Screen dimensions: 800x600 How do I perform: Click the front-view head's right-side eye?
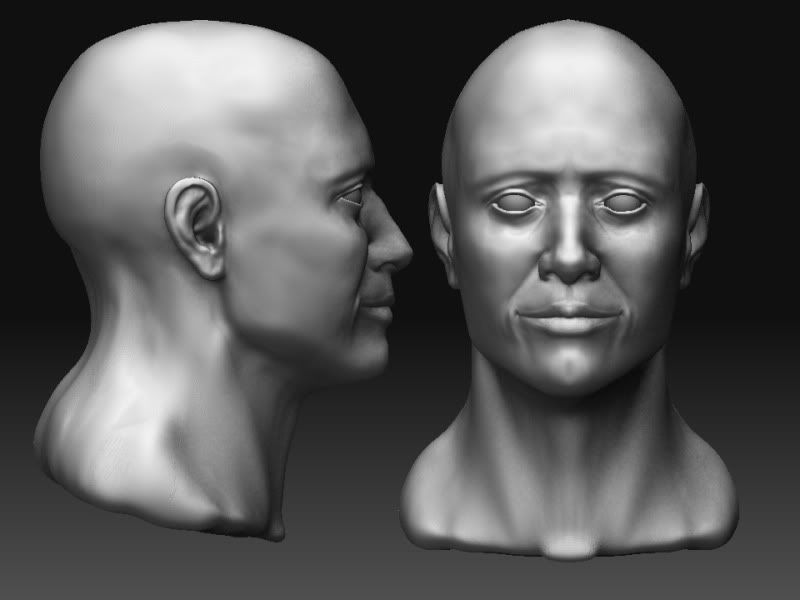pyautogui.click(x=625, y=205)
